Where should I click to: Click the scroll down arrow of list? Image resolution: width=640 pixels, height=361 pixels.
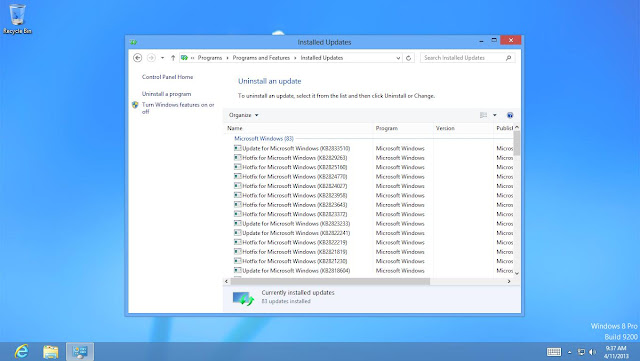[517, 273]
